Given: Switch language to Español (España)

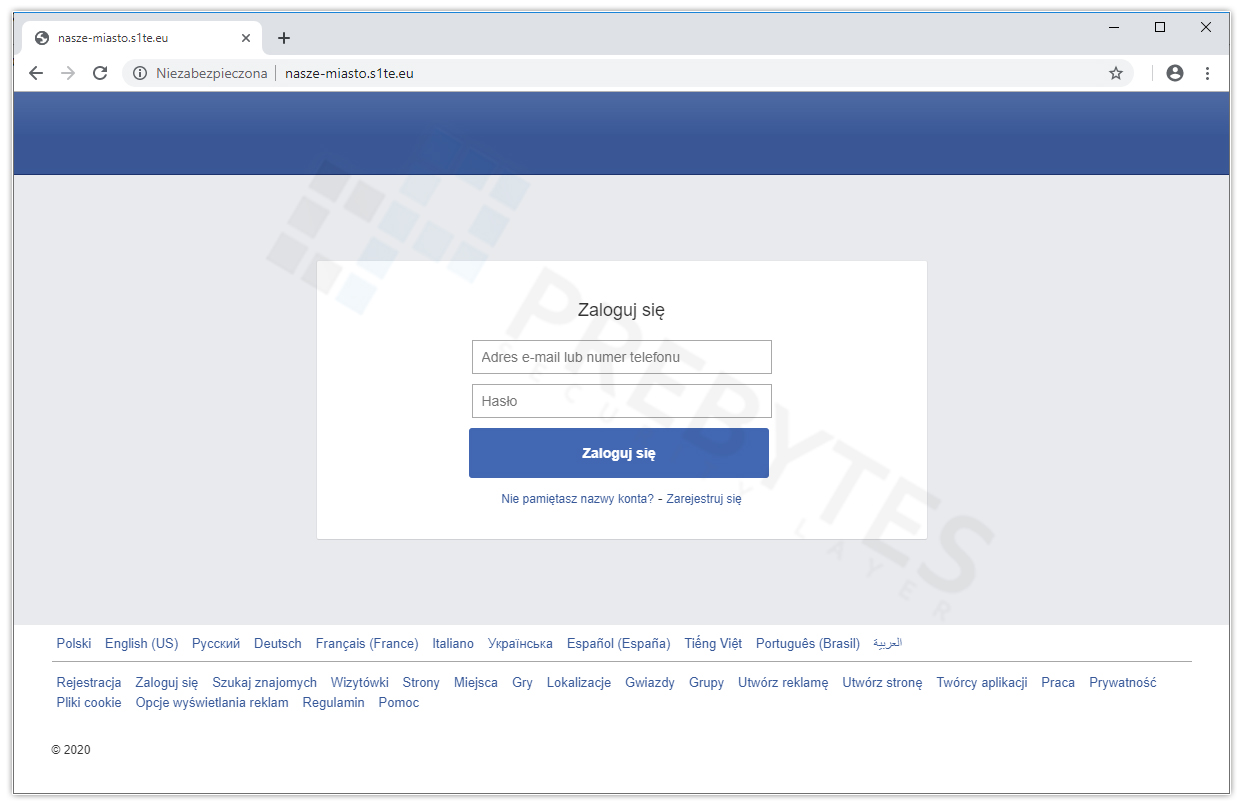Looking at the screenshot, I should (619, 644).
